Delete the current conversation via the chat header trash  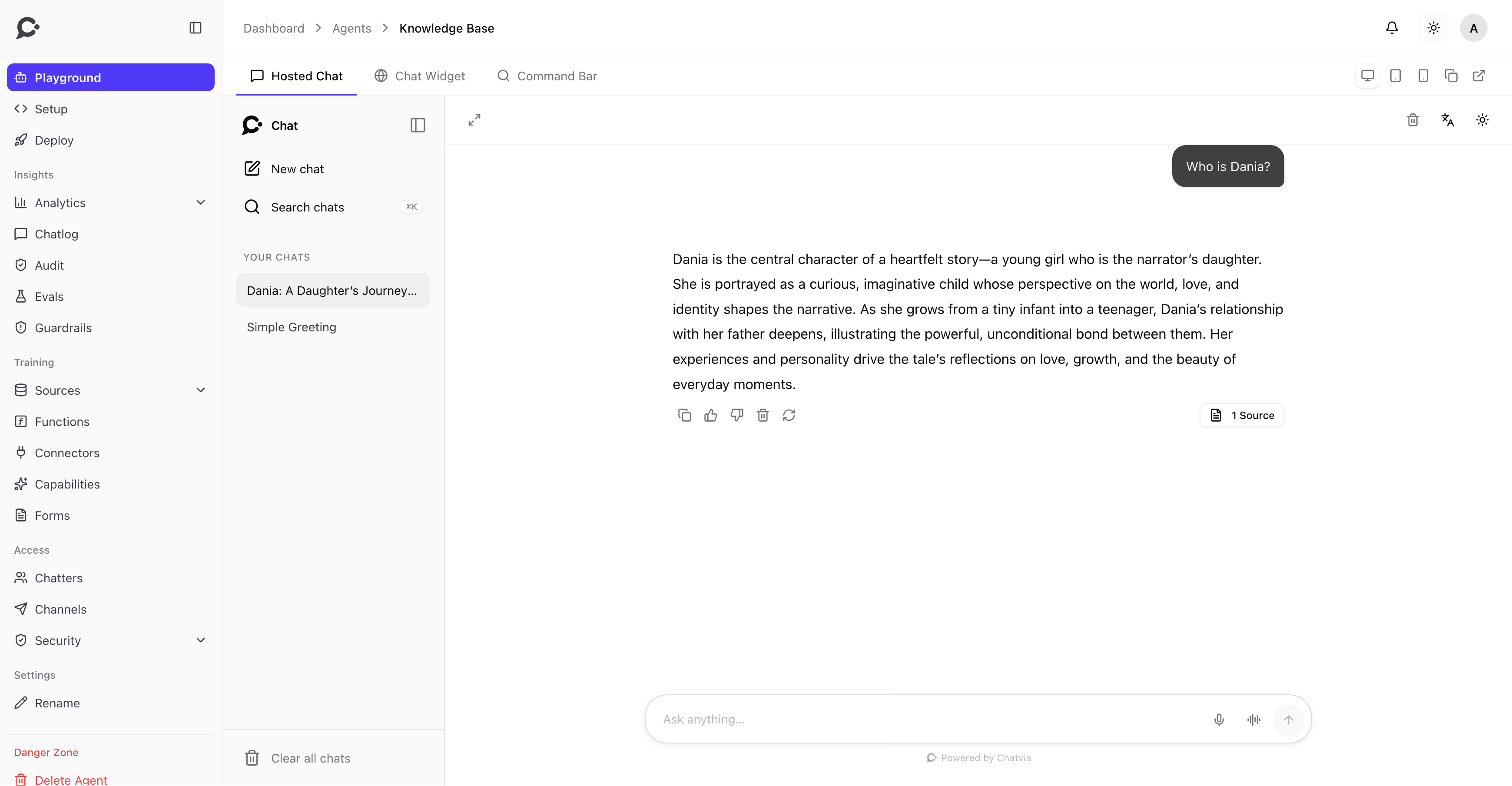coord(1413,120)
